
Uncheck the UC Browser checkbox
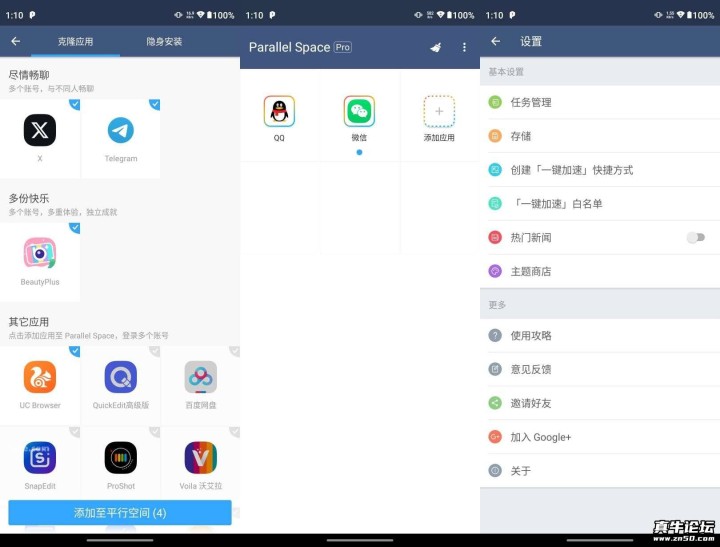pos(75,351)
